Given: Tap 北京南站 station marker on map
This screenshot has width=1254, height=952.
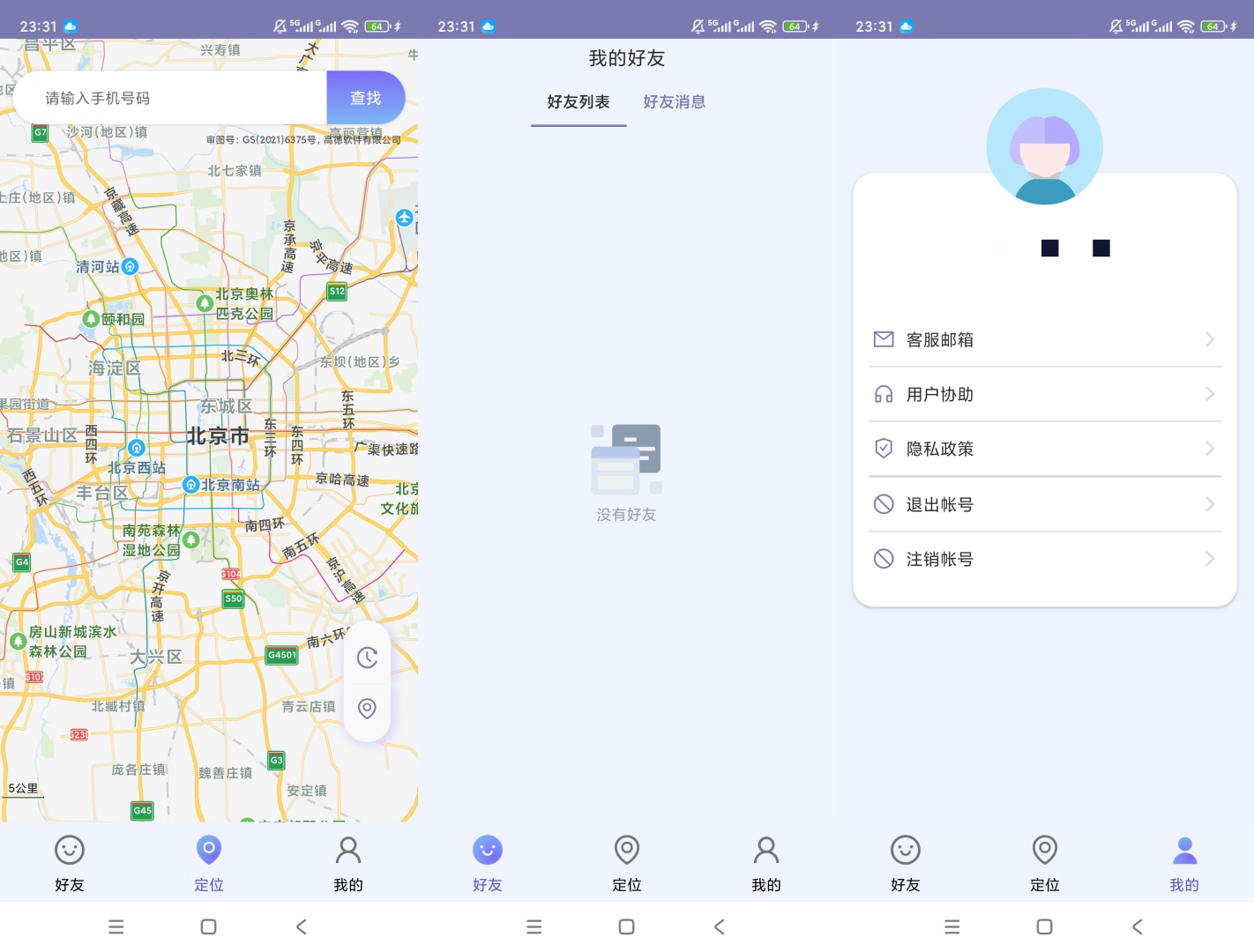Looking at the screenshot, I should (190, 485).
